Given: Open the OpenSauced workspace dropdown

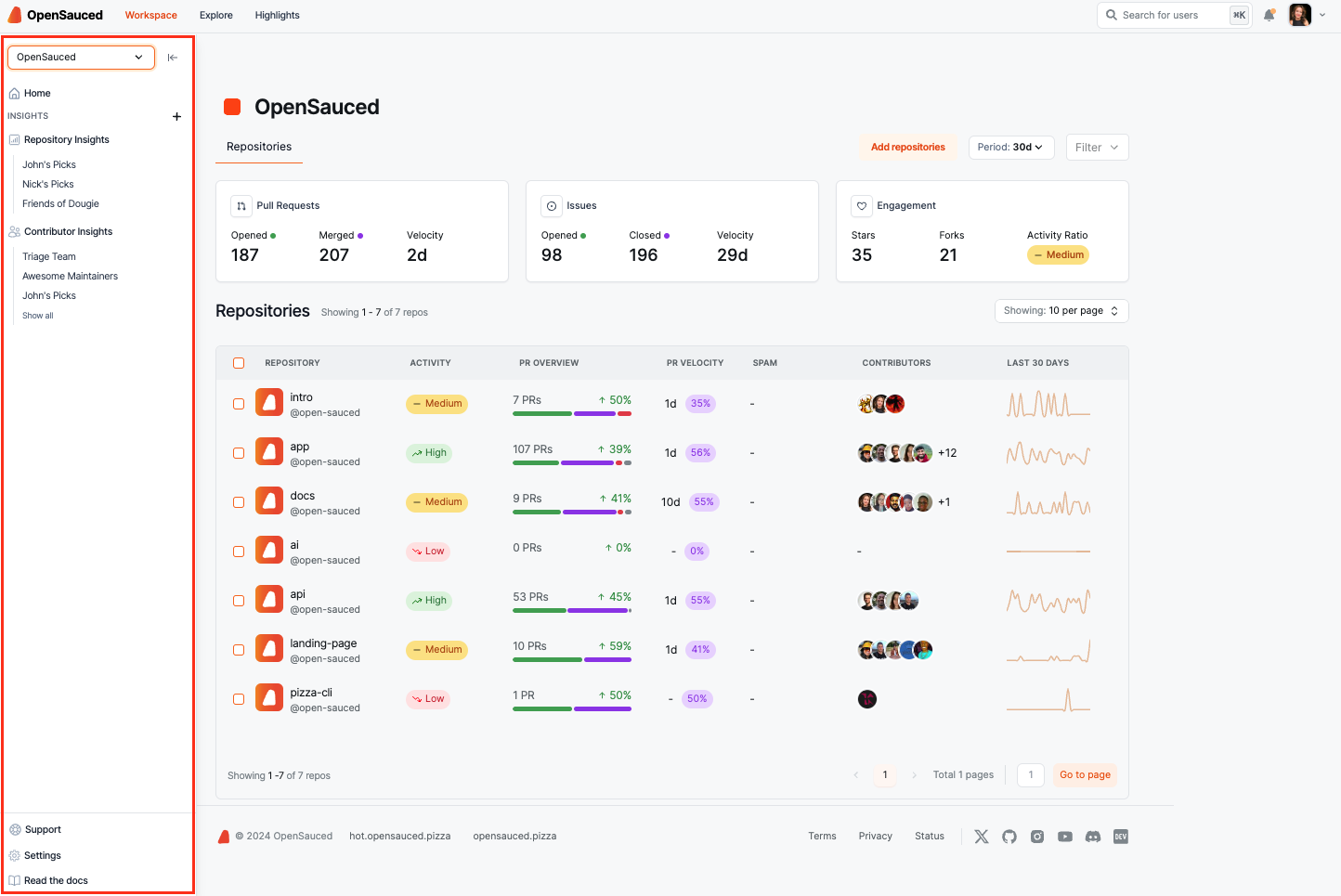Looking at the screenshot, I should tap(81, 58).
